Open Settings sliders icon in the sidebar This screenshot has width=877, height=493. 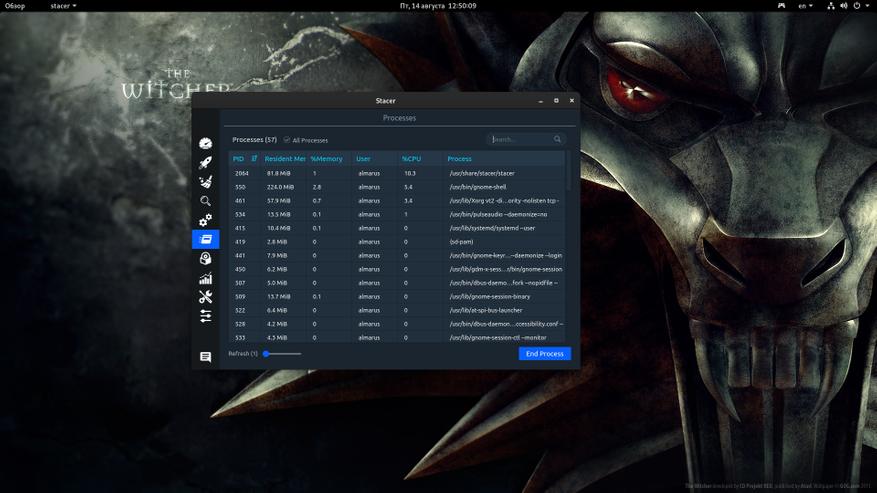click(x=205, y=316)
